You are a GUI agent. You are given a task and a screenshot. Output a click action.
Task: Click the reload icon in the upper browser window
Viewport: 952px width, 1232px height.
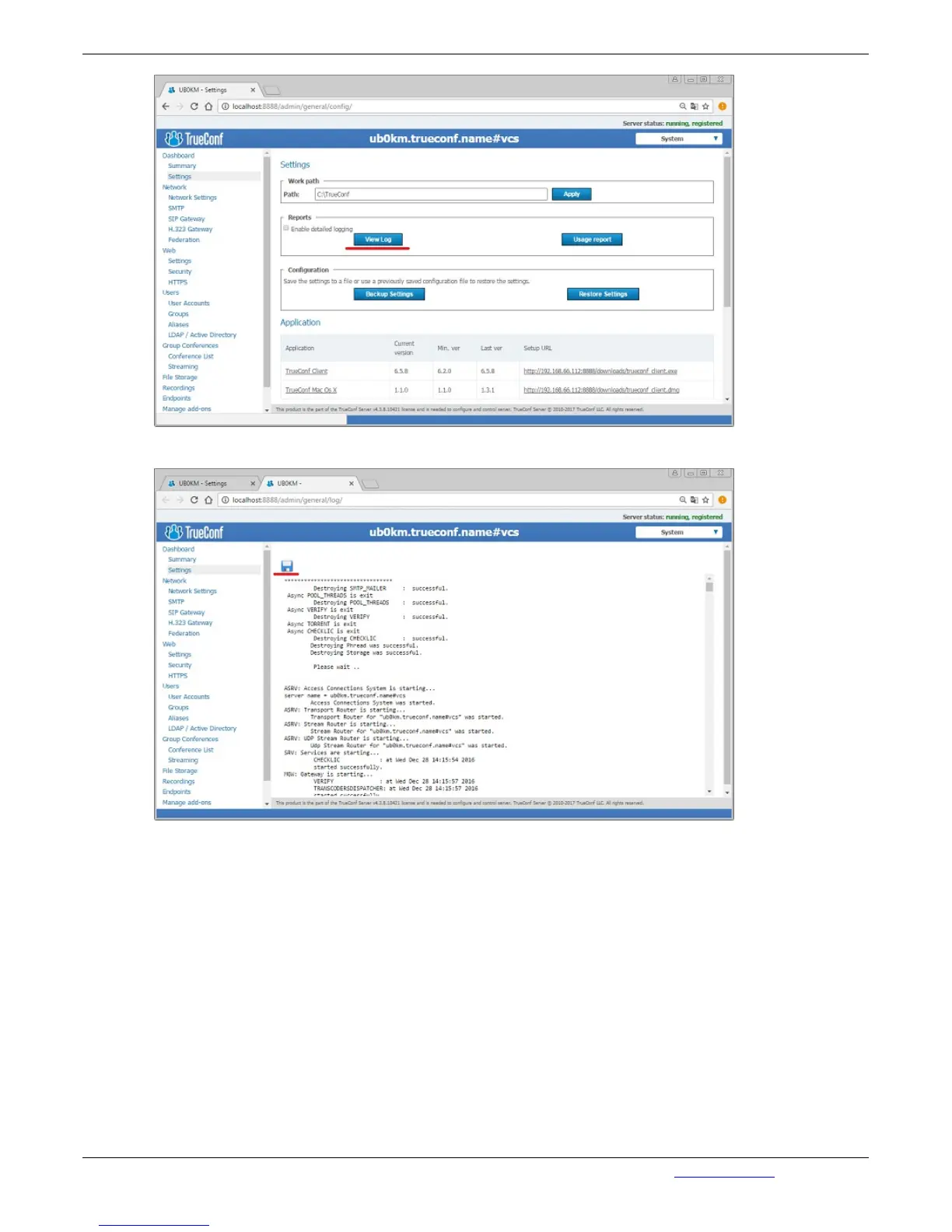[194, 107]
